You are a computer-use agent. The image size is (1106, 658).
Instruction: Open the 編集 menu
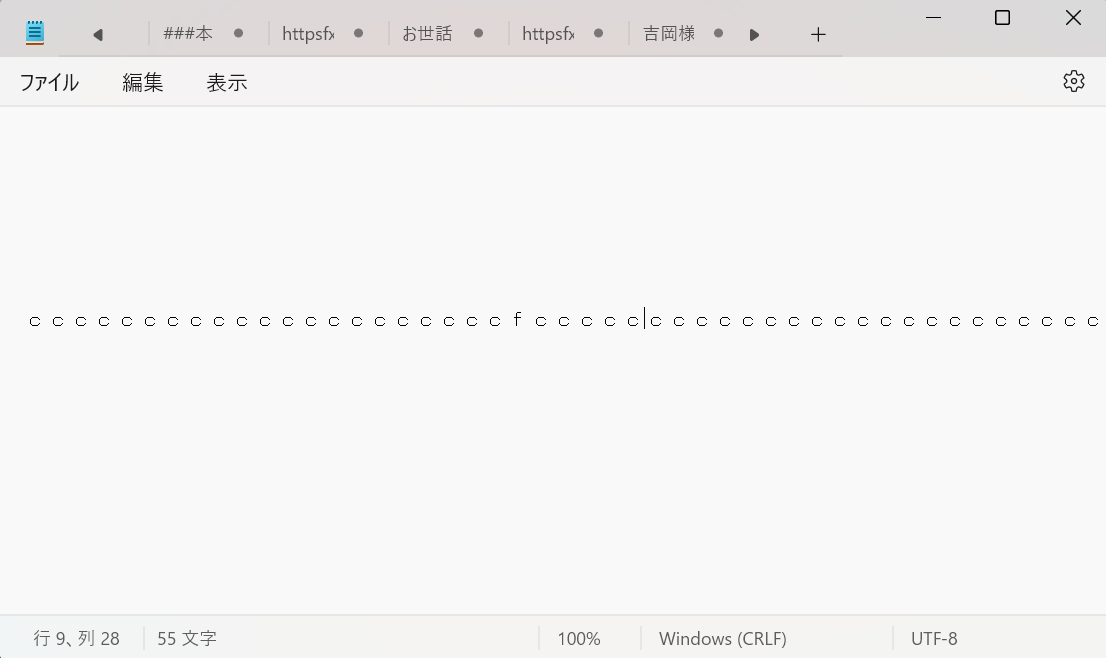click(x=142, y=83)
